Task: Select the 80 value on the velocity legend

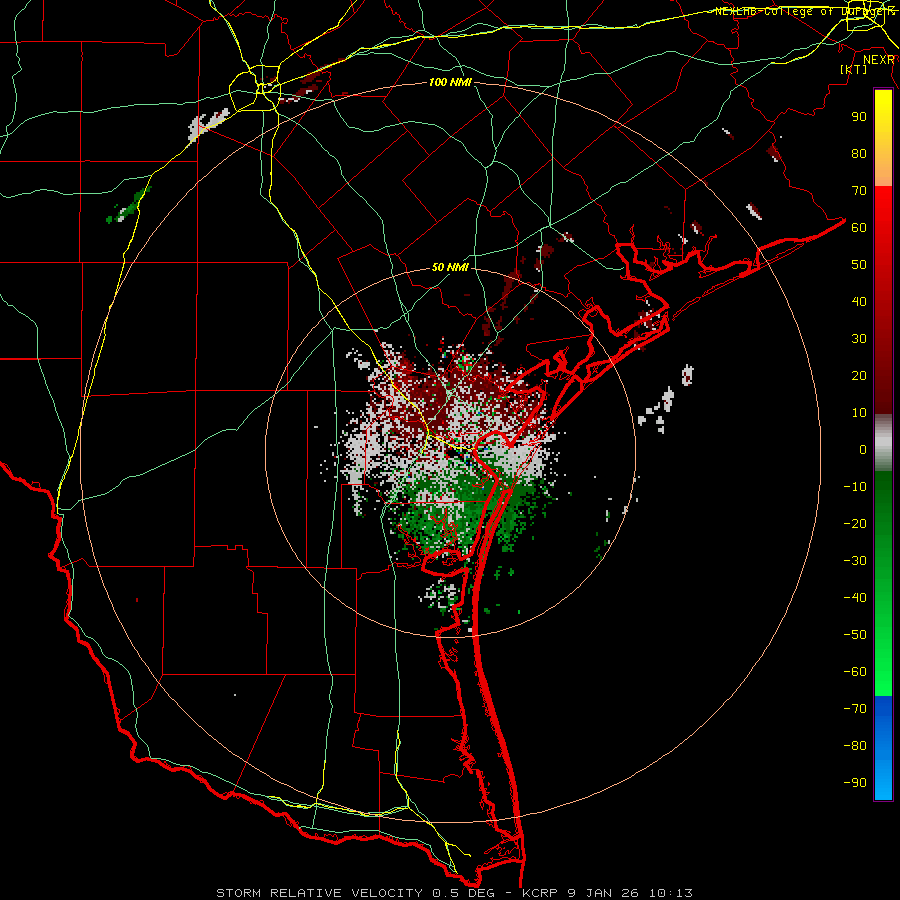Action: tap(859, 153)
